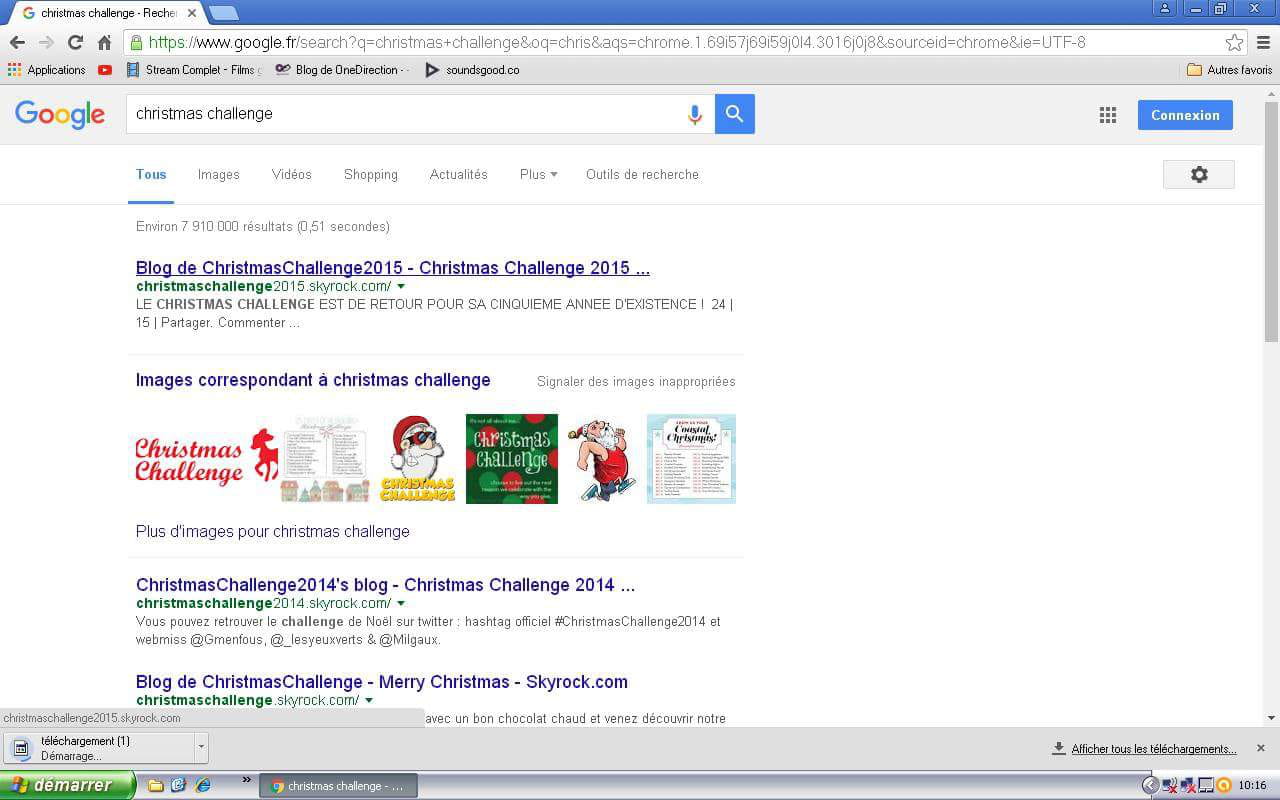The image size is (1280, 800).
Task: Bookmark this page with the star icon
Action: click(1235, 42)
